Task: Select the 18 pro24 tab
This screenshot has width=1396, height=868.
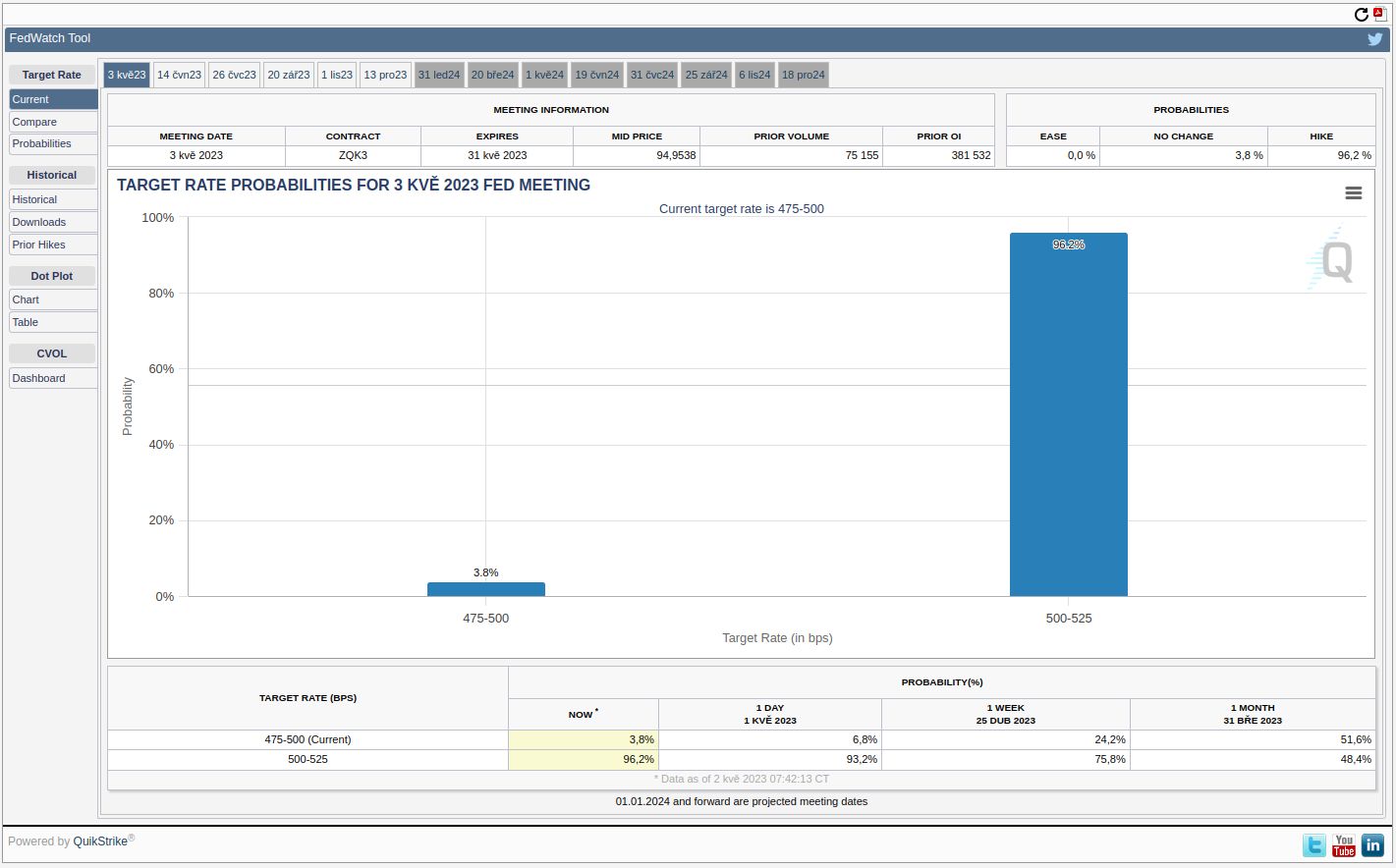Action: coord(804,75)
